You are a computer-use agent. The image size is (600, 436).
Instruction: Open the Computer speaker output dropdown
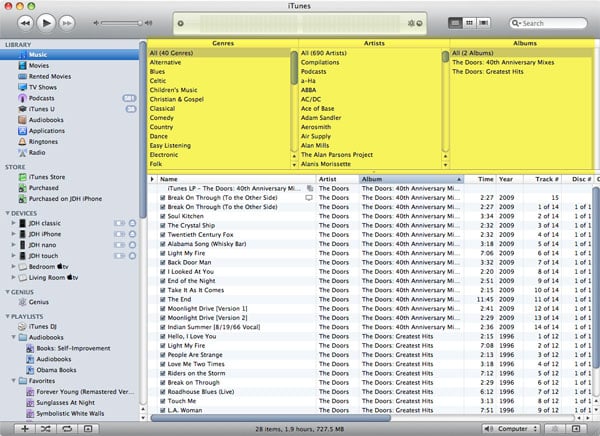(510, 429)
